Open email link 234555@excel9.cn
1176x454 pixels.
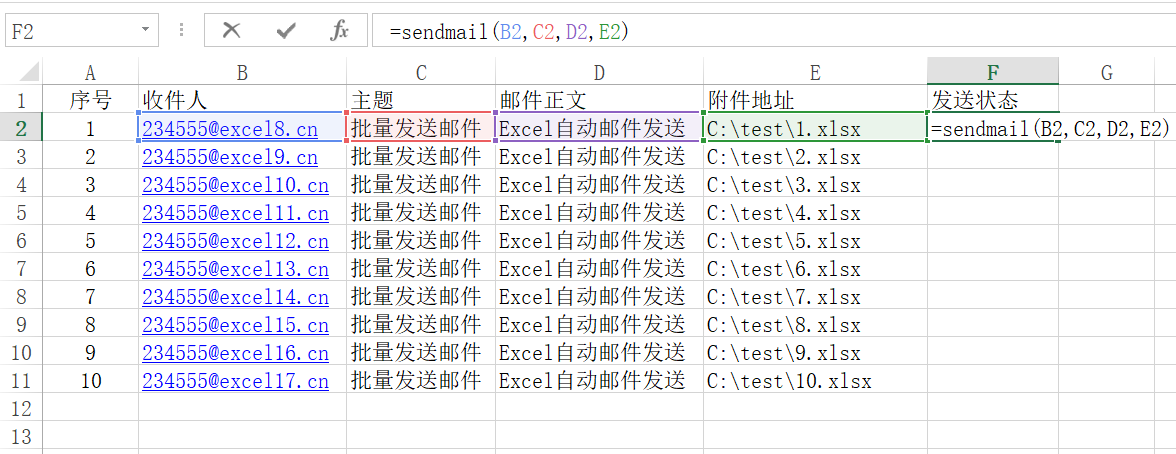(x=230, y=157)
